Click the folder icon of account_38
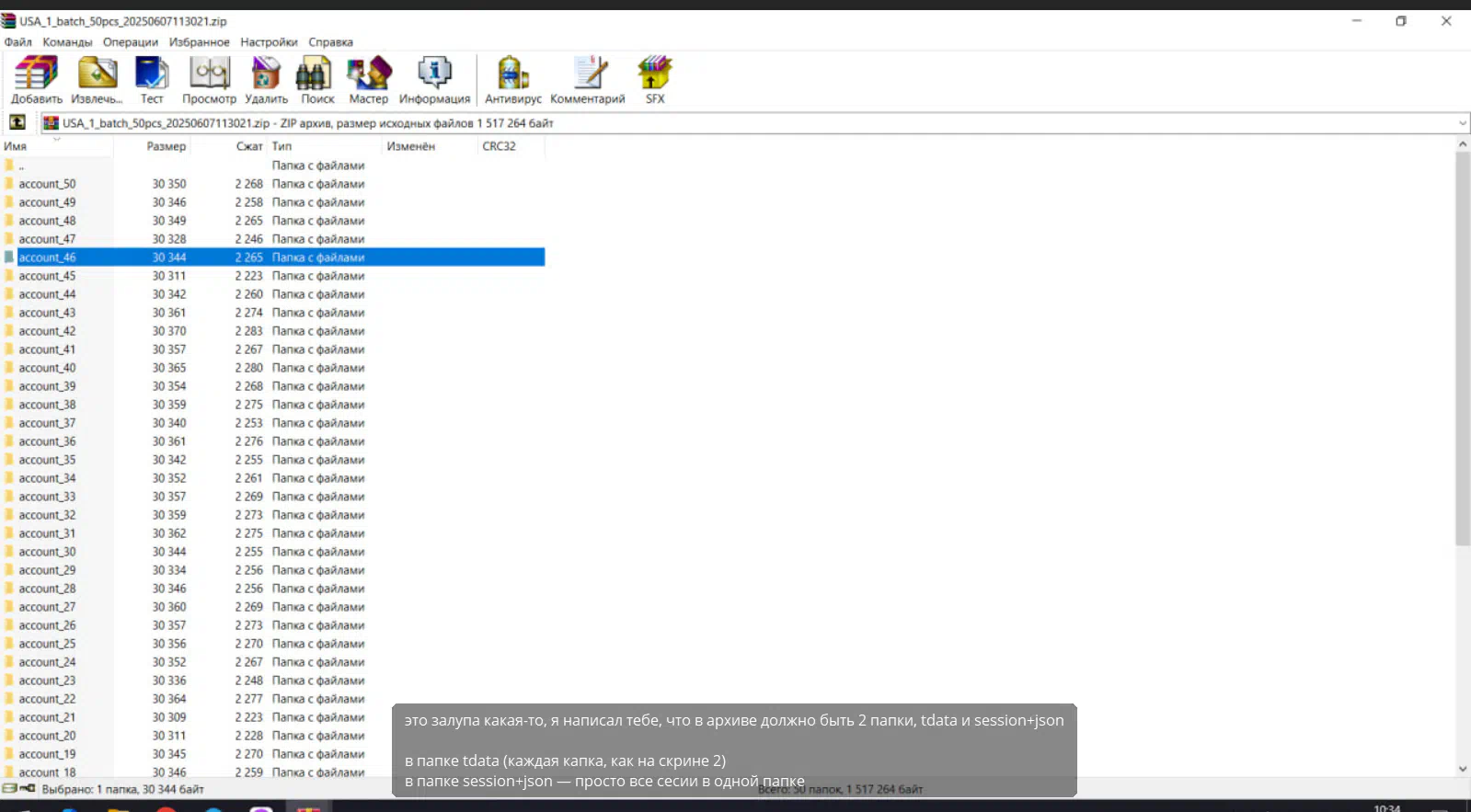The width and height of the screenshot is (1471, 812). coord(9,405)
